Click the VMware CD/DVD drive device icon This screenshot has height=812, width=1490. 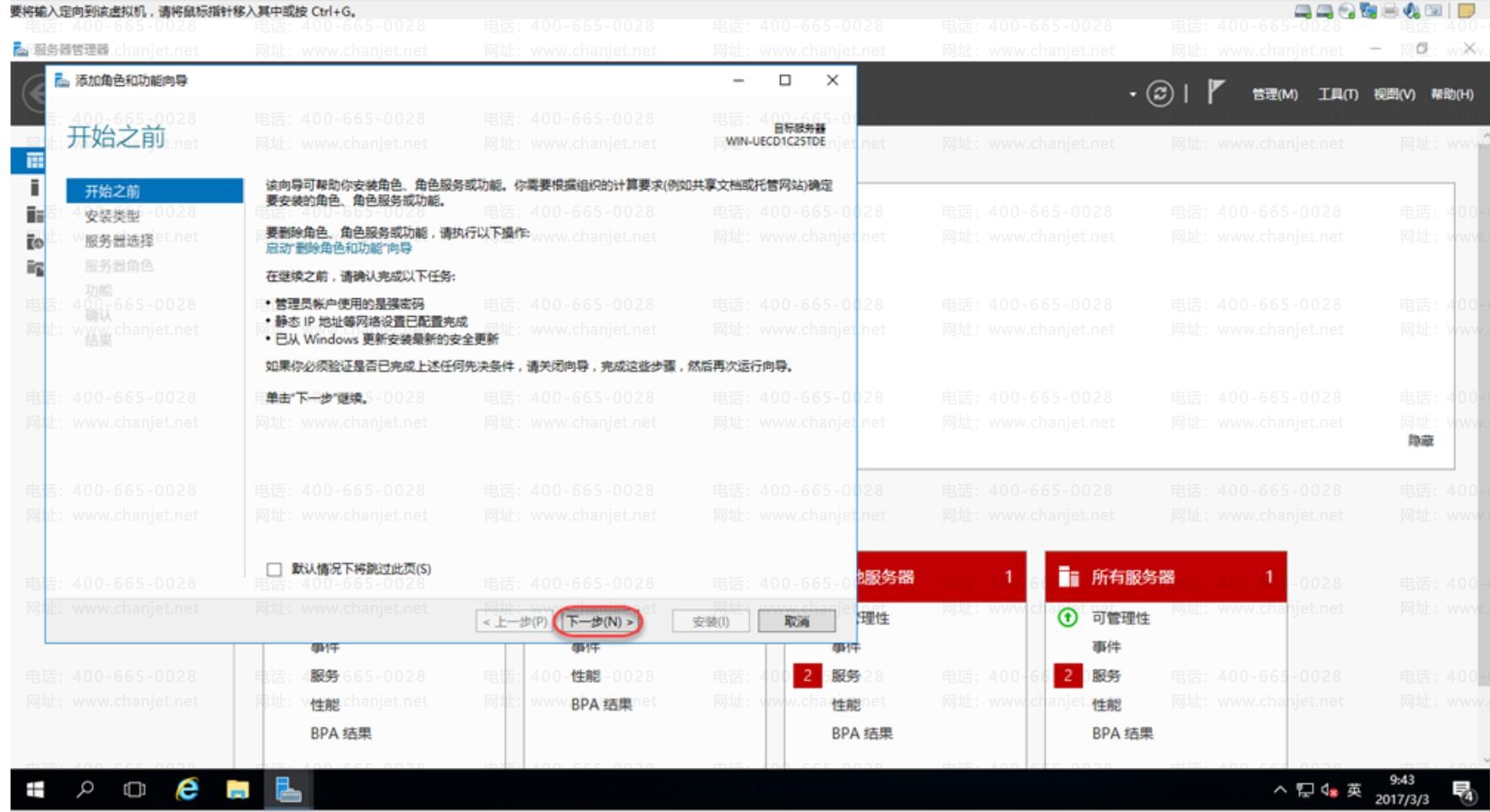1346,11
